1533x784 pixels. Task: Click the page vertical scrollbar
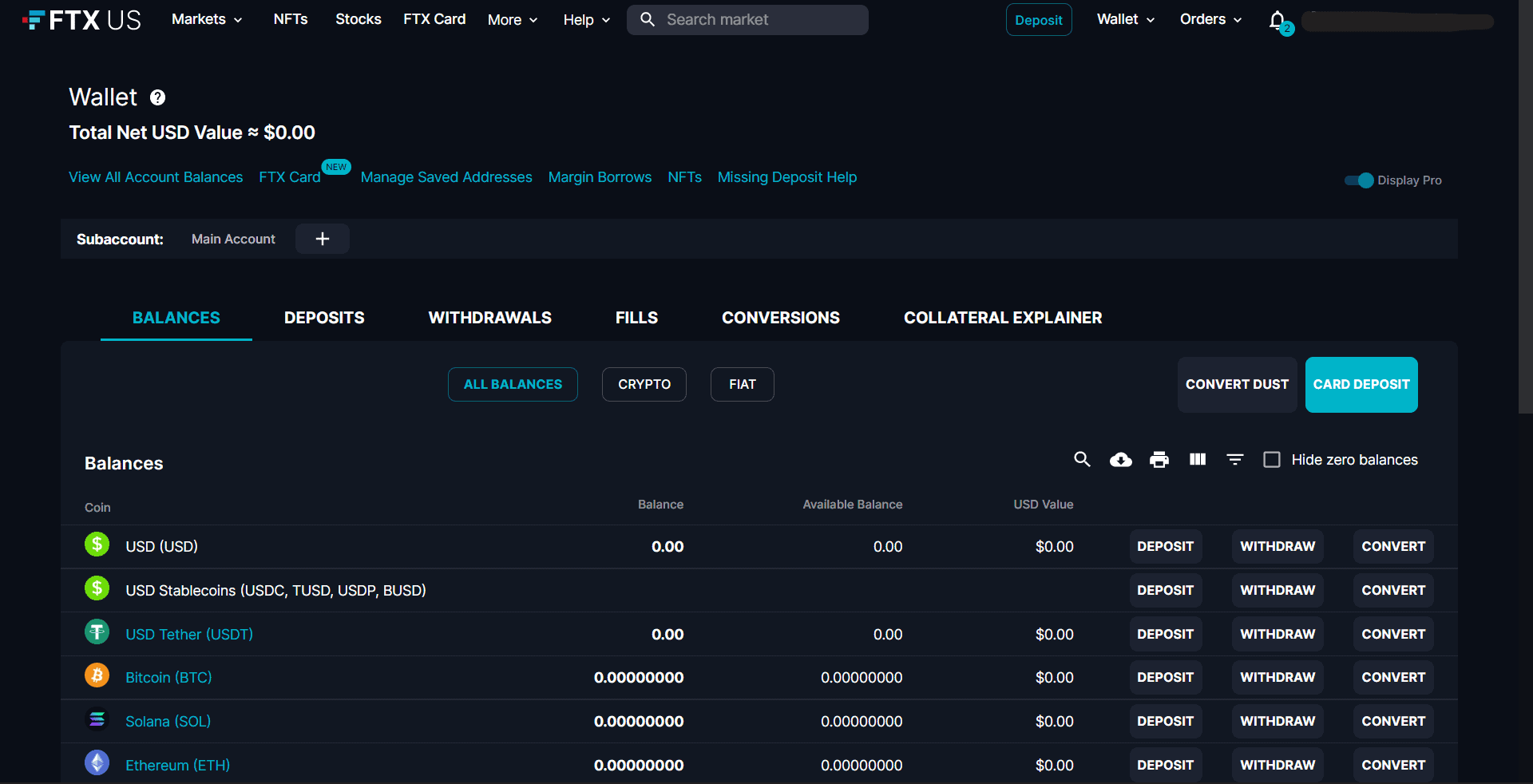tap(1525, 206)
